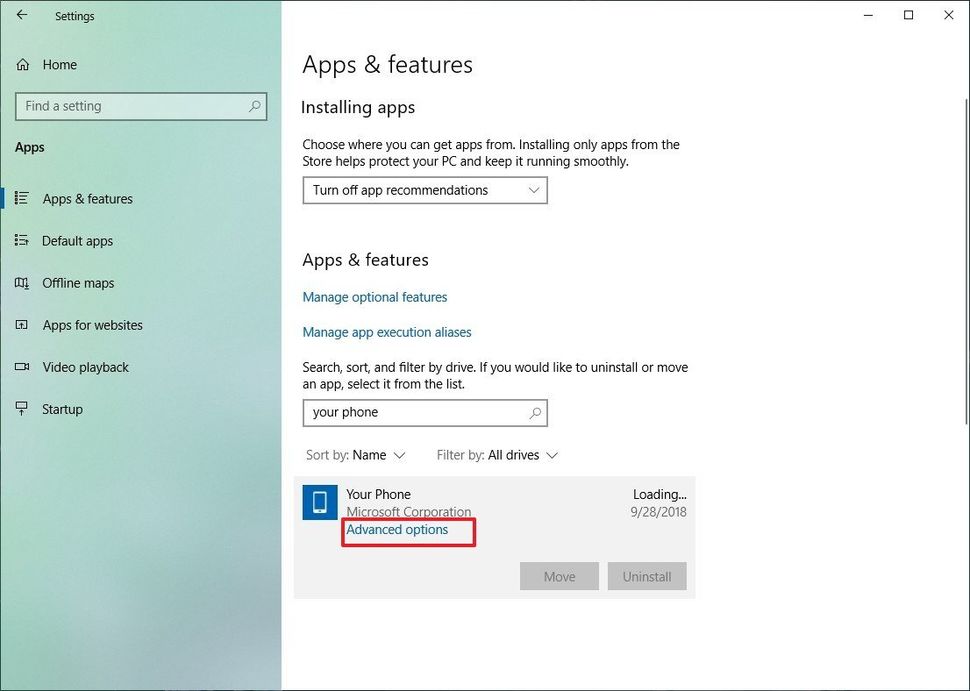Open the Home settings page
Viewport: 970px width, 691px height.
(60, 64)
